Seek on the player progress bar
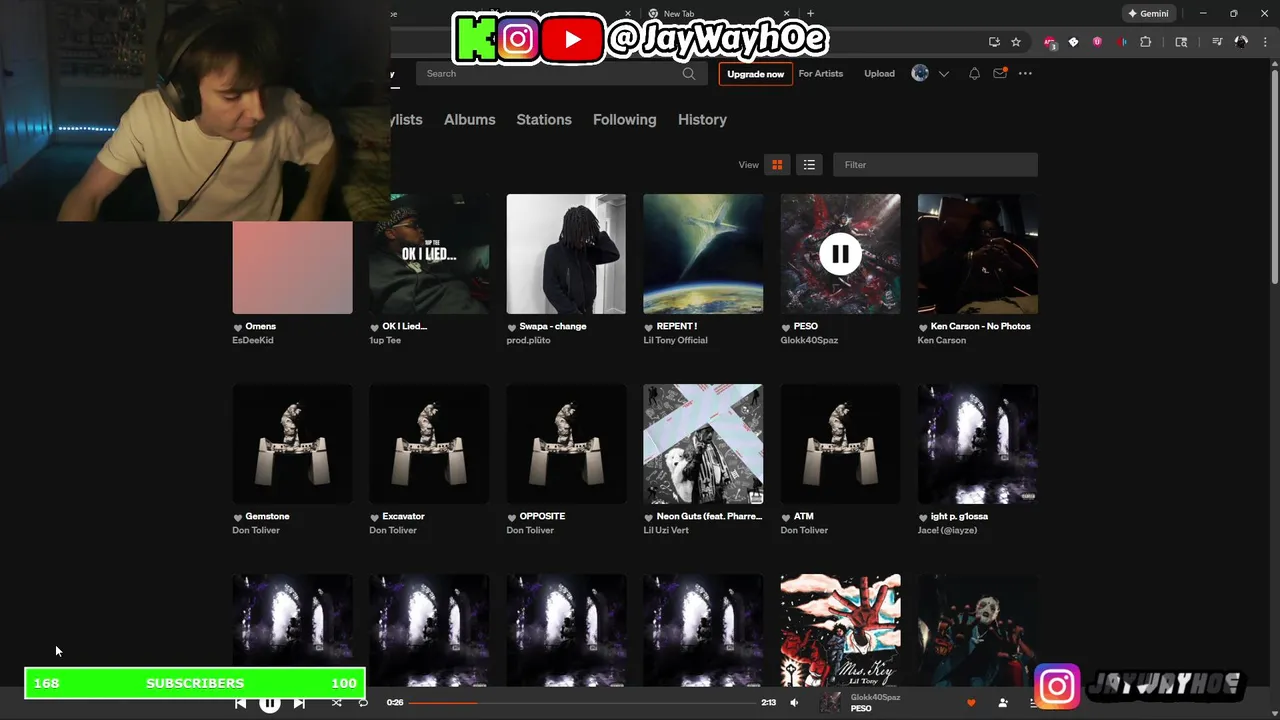 584,703
